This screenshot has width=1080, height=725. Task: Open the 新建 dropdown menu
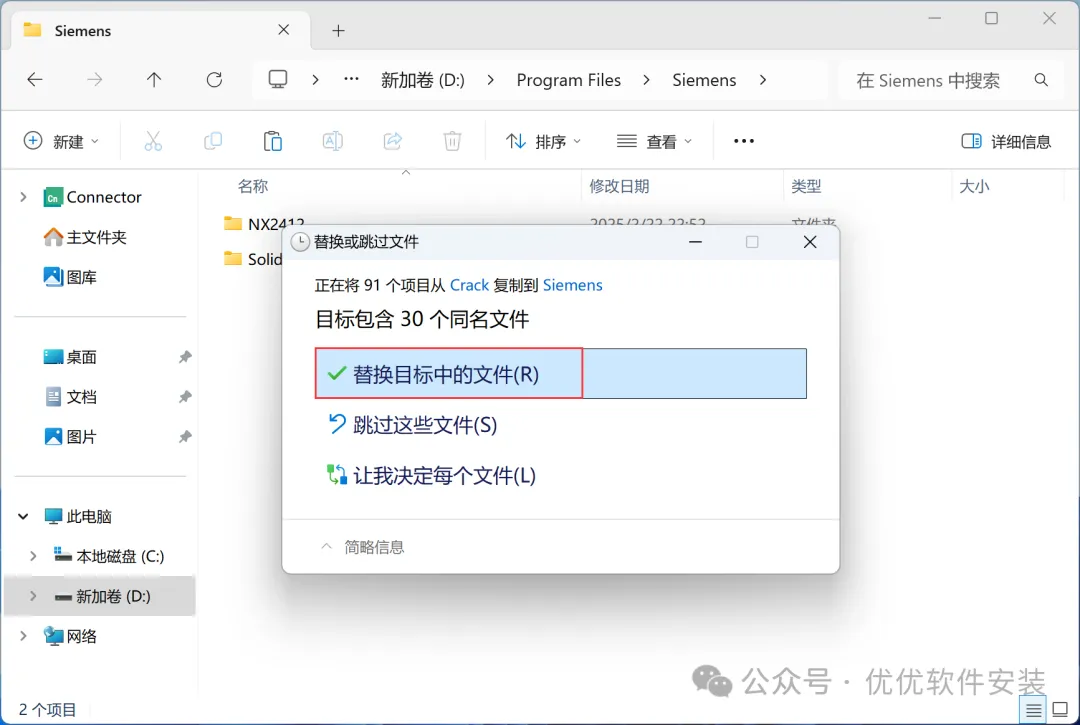pyautogui.click(x=61, y=141)
